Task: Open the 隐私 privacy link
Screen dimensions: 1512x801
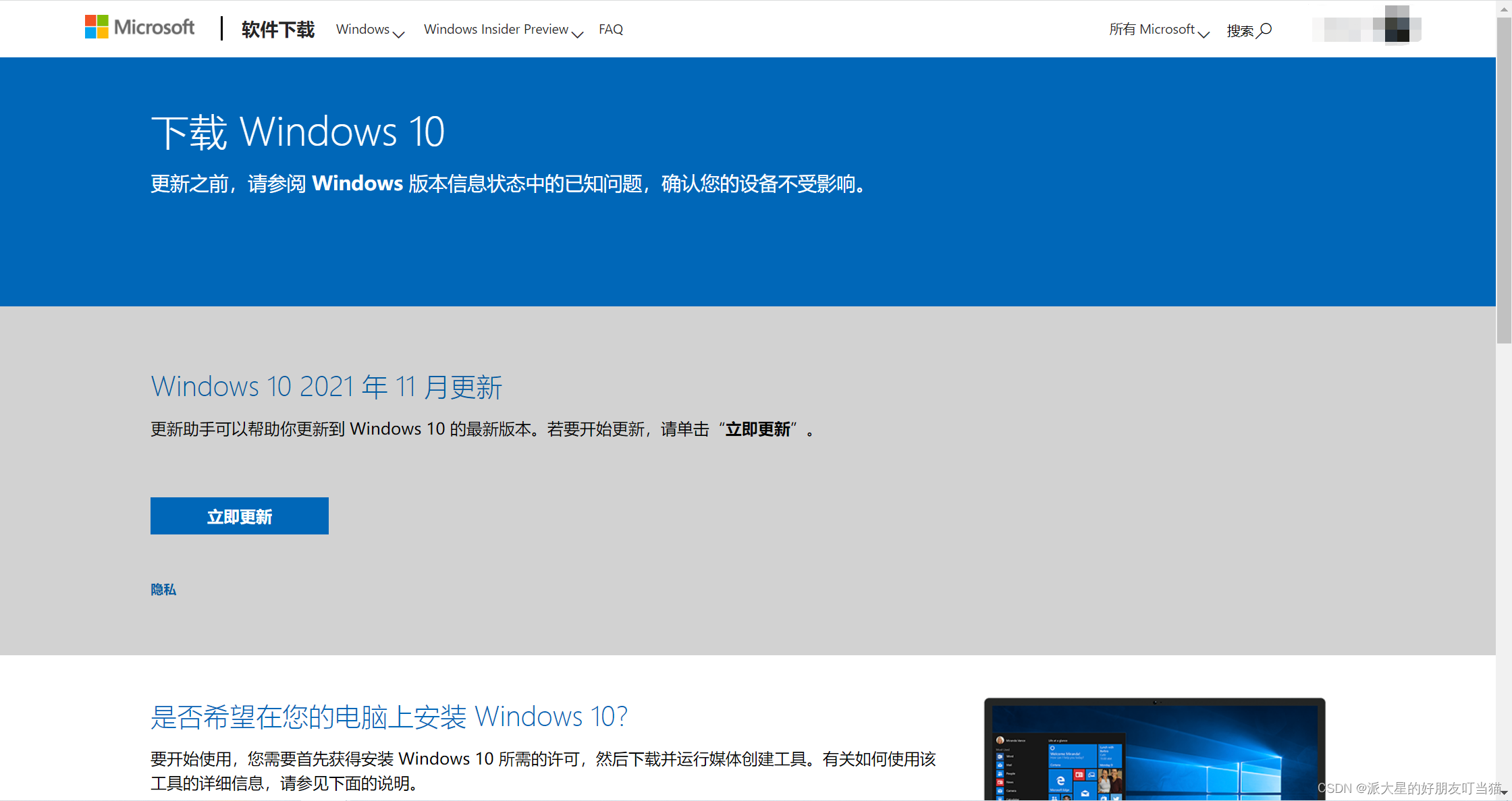Action: tap(163, 589)
